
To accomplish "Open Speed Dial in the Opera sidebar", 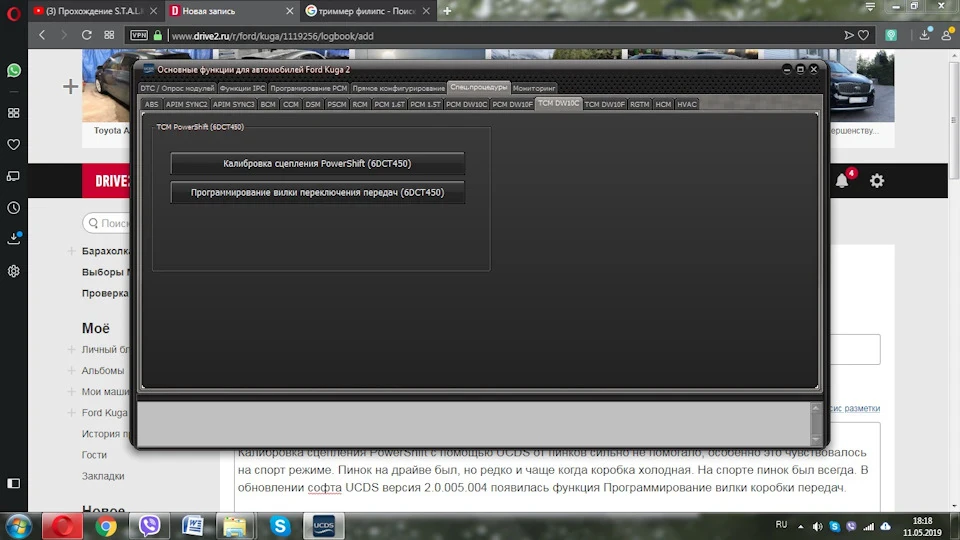I will point(13,113).
